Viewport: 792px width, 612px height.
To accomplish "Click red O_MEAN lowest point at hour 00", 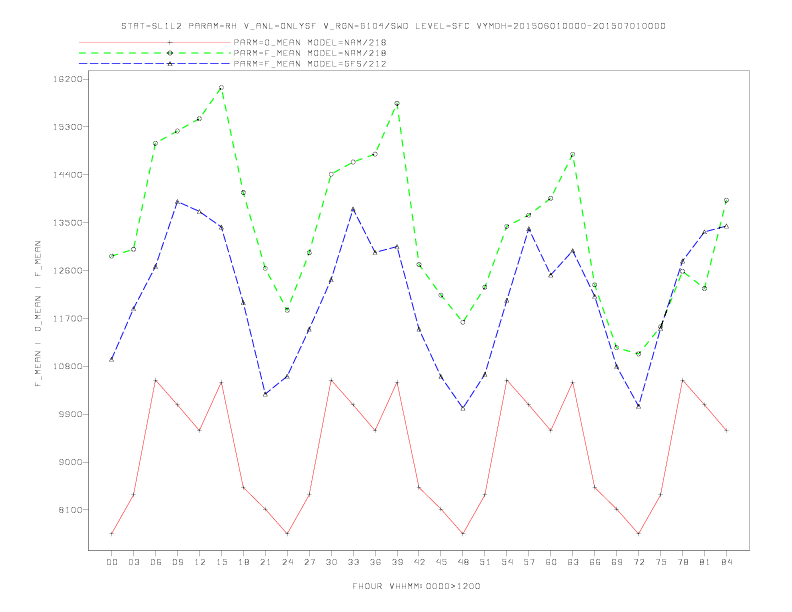I will 112,534.
